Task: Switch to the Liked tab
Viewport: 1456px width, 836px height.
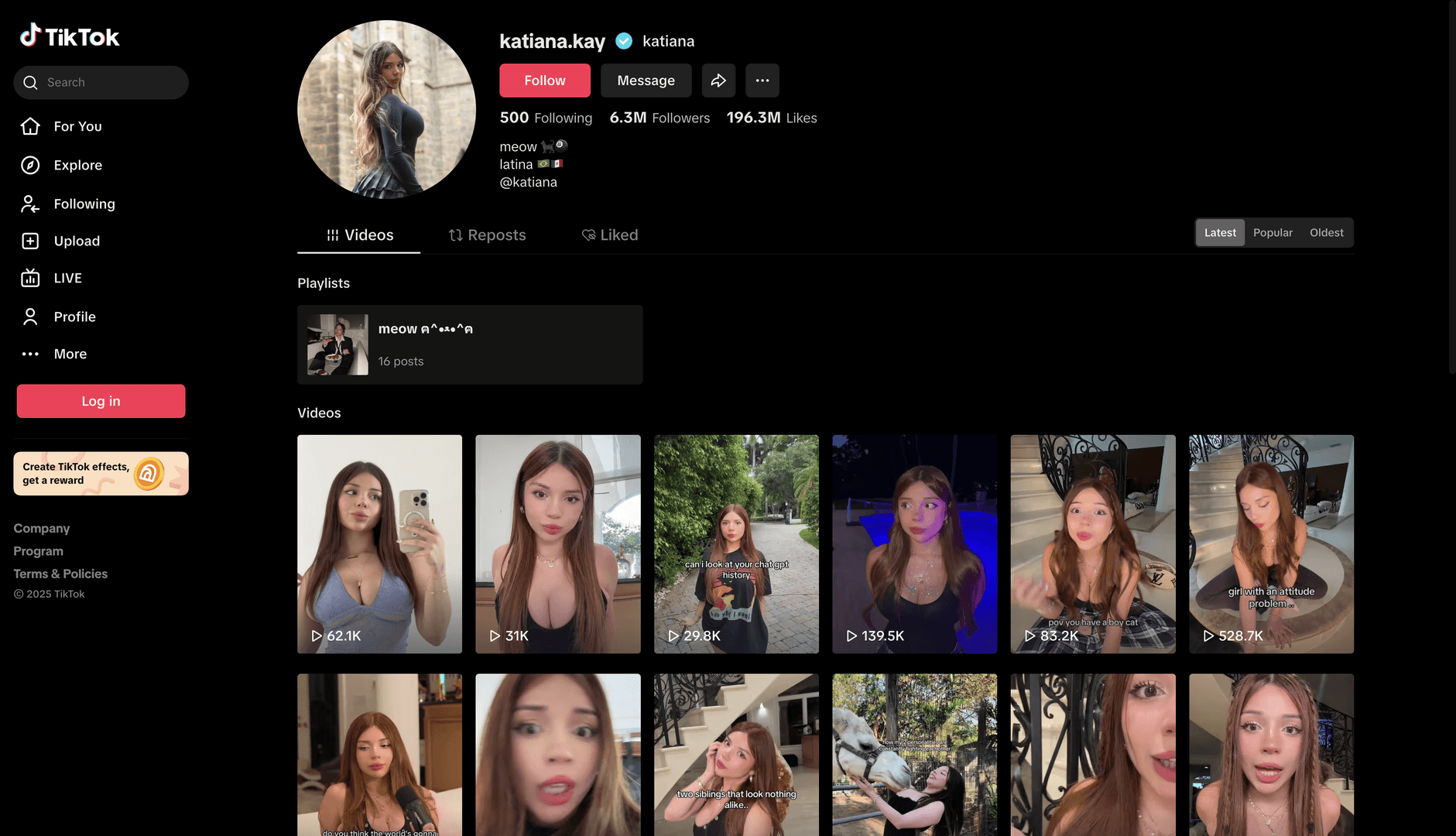Action: click(610, 235)
